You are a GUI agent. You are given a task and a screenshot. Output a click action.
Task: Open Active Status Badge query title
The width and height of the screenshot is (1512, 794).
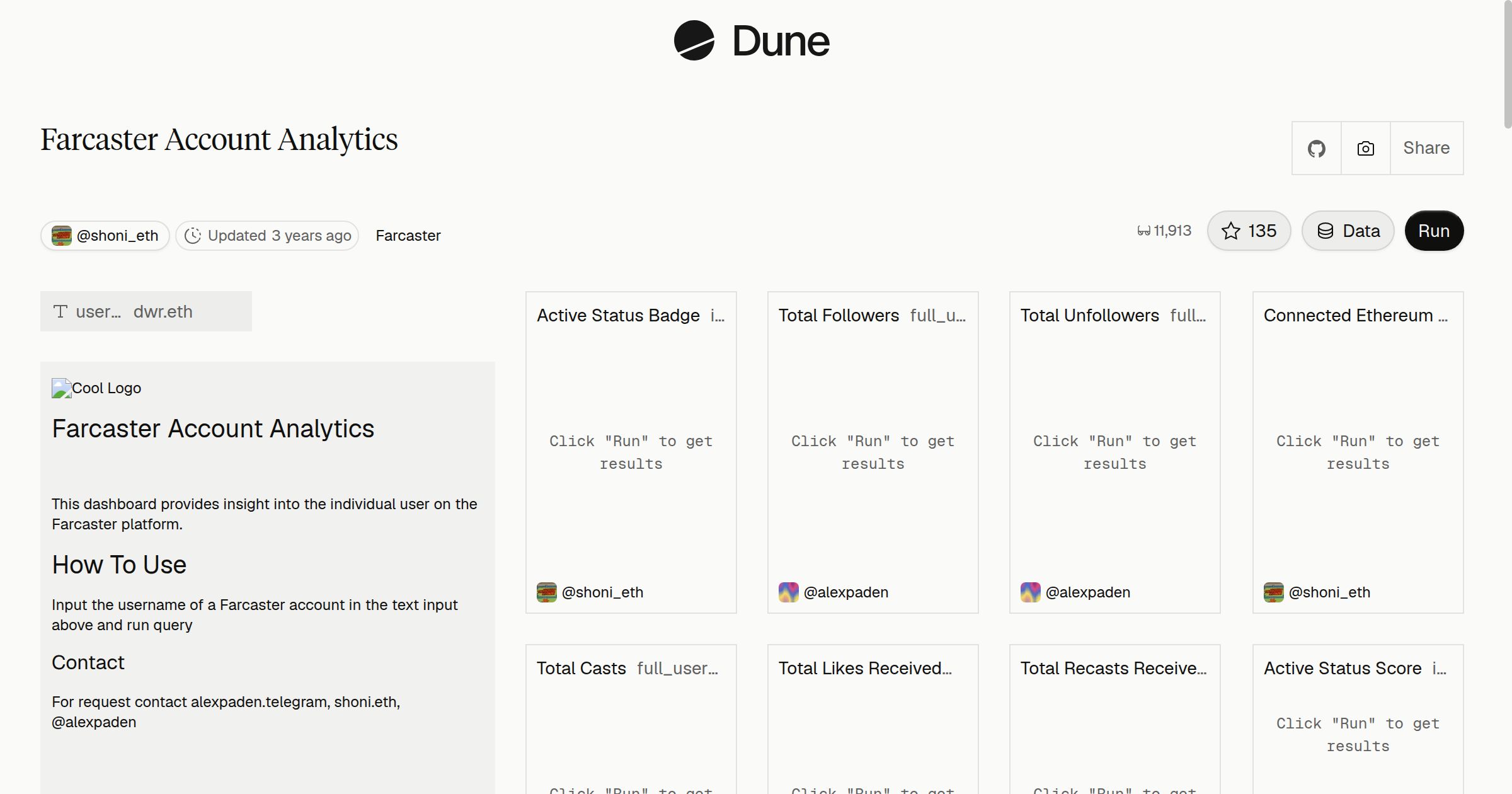coord(618,315)
